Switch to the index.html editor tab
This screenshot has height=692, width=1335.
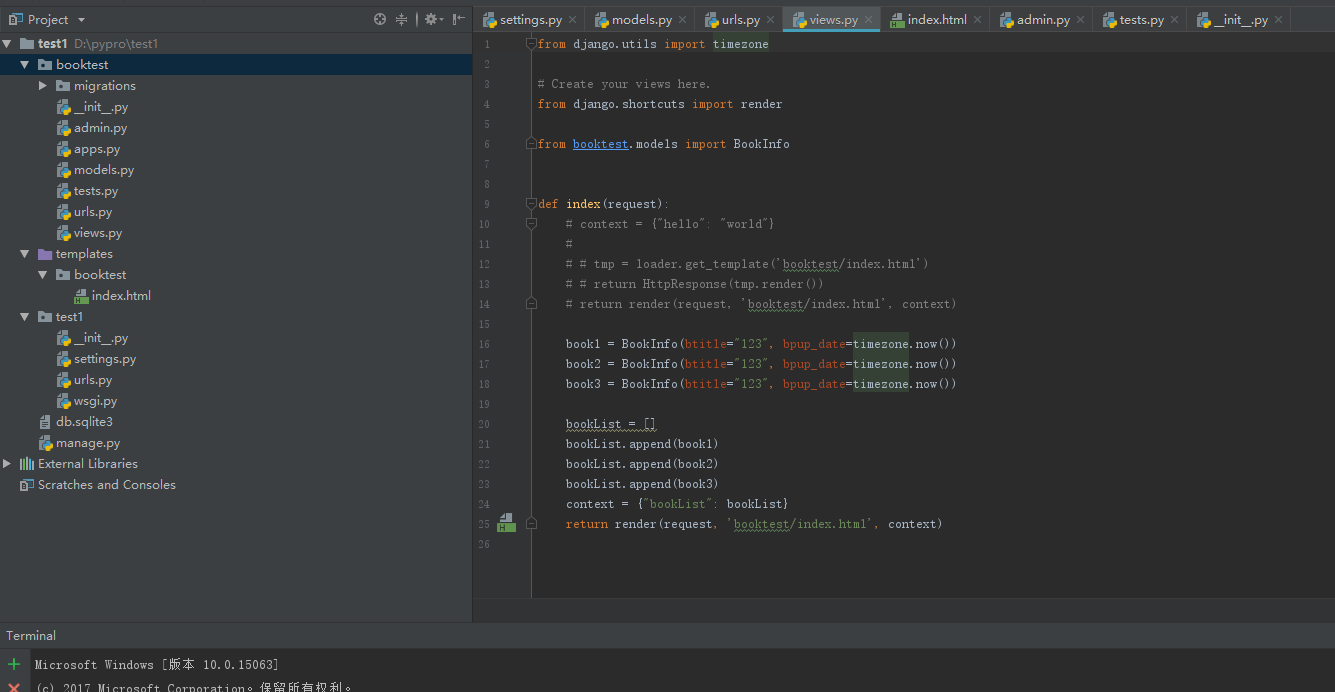pos(937,20)
